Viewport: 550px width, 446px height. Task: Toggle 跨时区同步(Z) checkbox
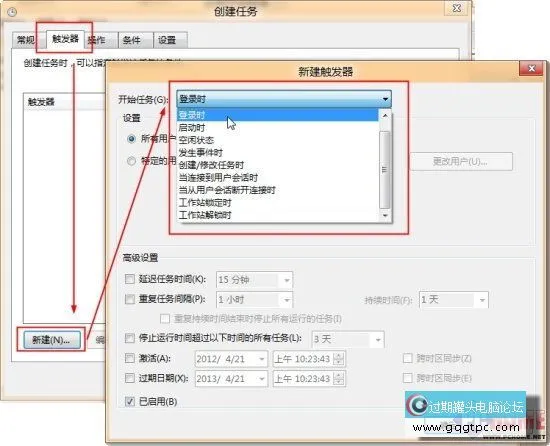point(408,358)
